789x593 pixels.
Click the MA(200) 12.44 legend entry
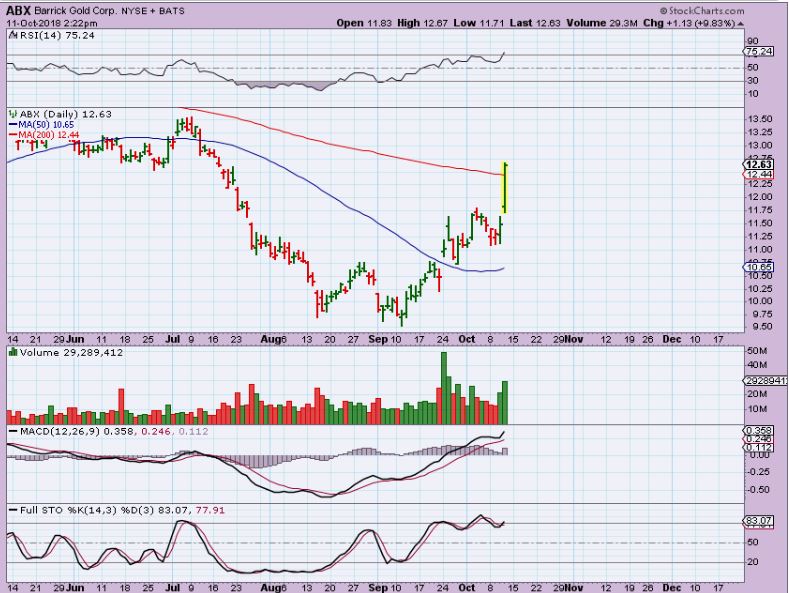tap(44, 135)
